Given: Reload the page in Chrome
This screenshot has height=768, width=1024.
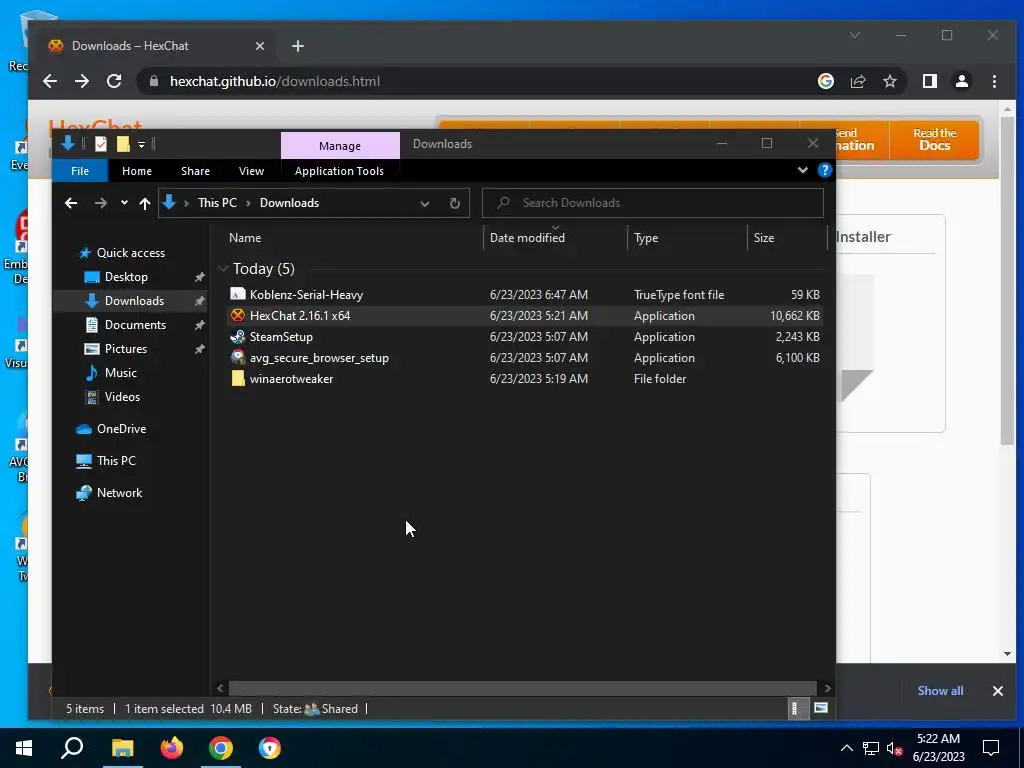Looking at the screenshot, I should (114, 81).
